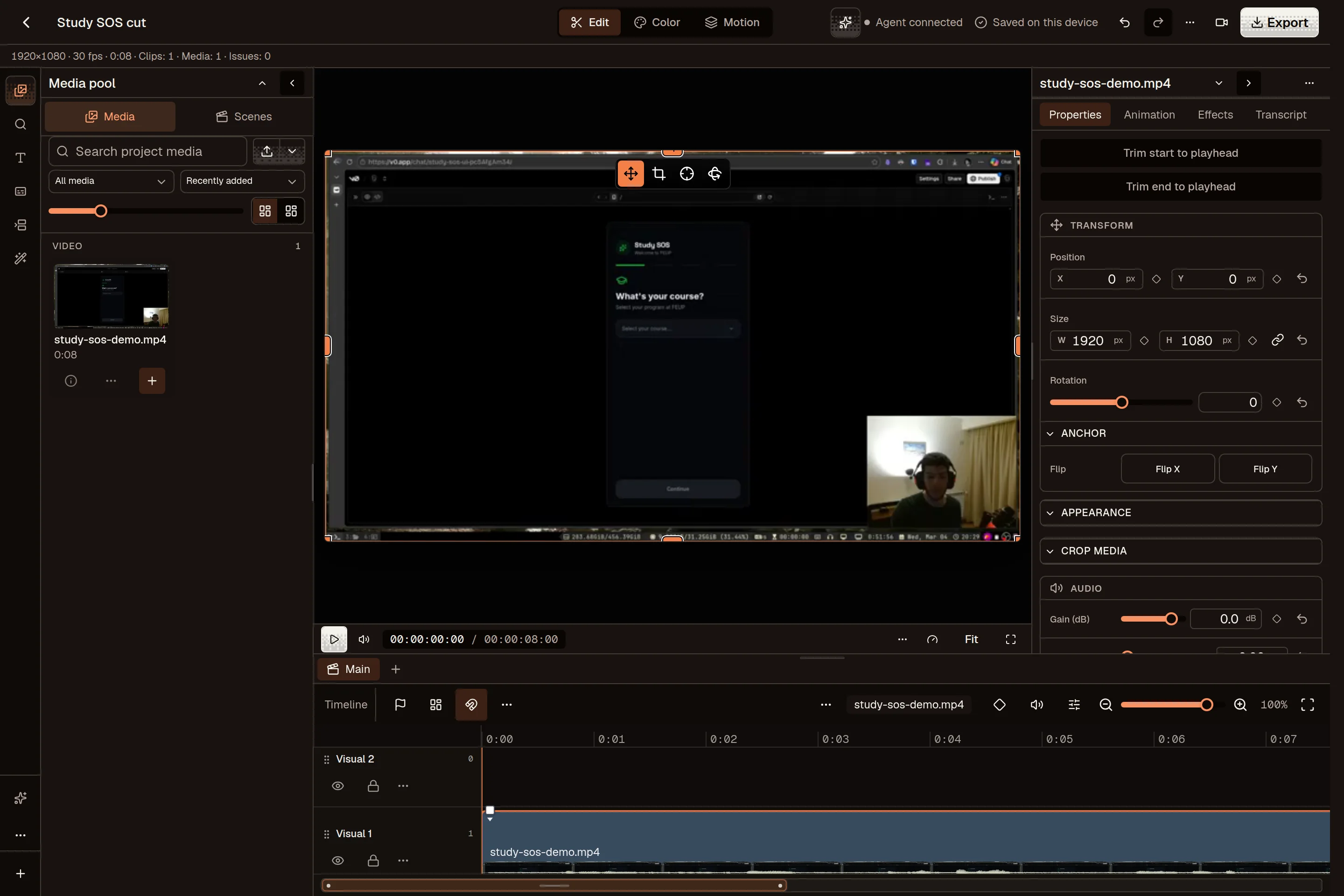The width and height of the screenshot is (1344, 896).
Task: Lock the Visual 1 track
Action: tap(373, 861)
